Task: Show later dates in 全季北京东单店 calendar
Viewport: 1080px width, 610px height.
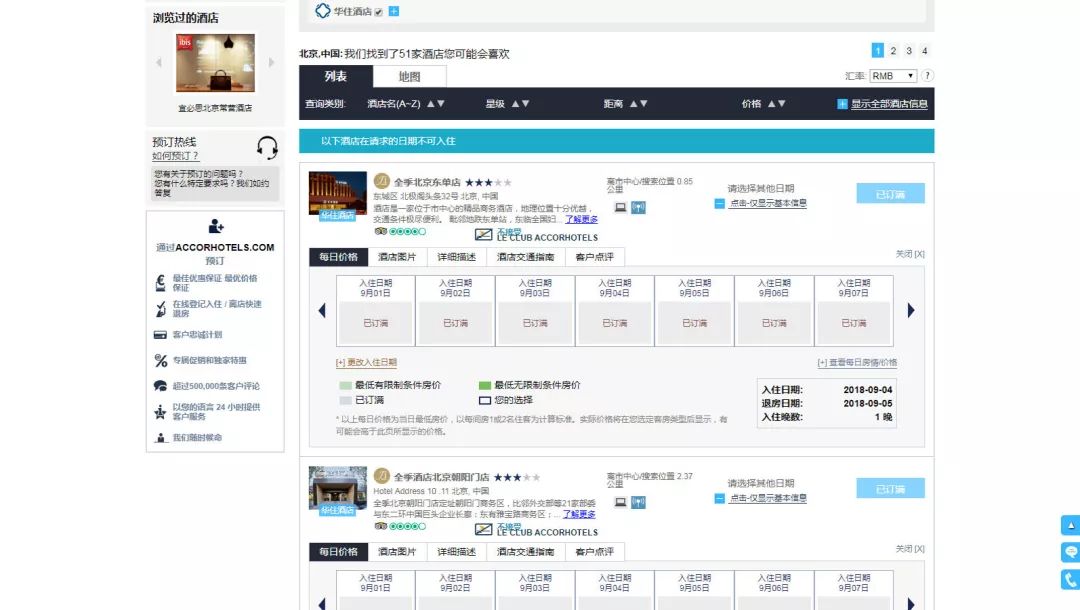Action: click(911, 311)
